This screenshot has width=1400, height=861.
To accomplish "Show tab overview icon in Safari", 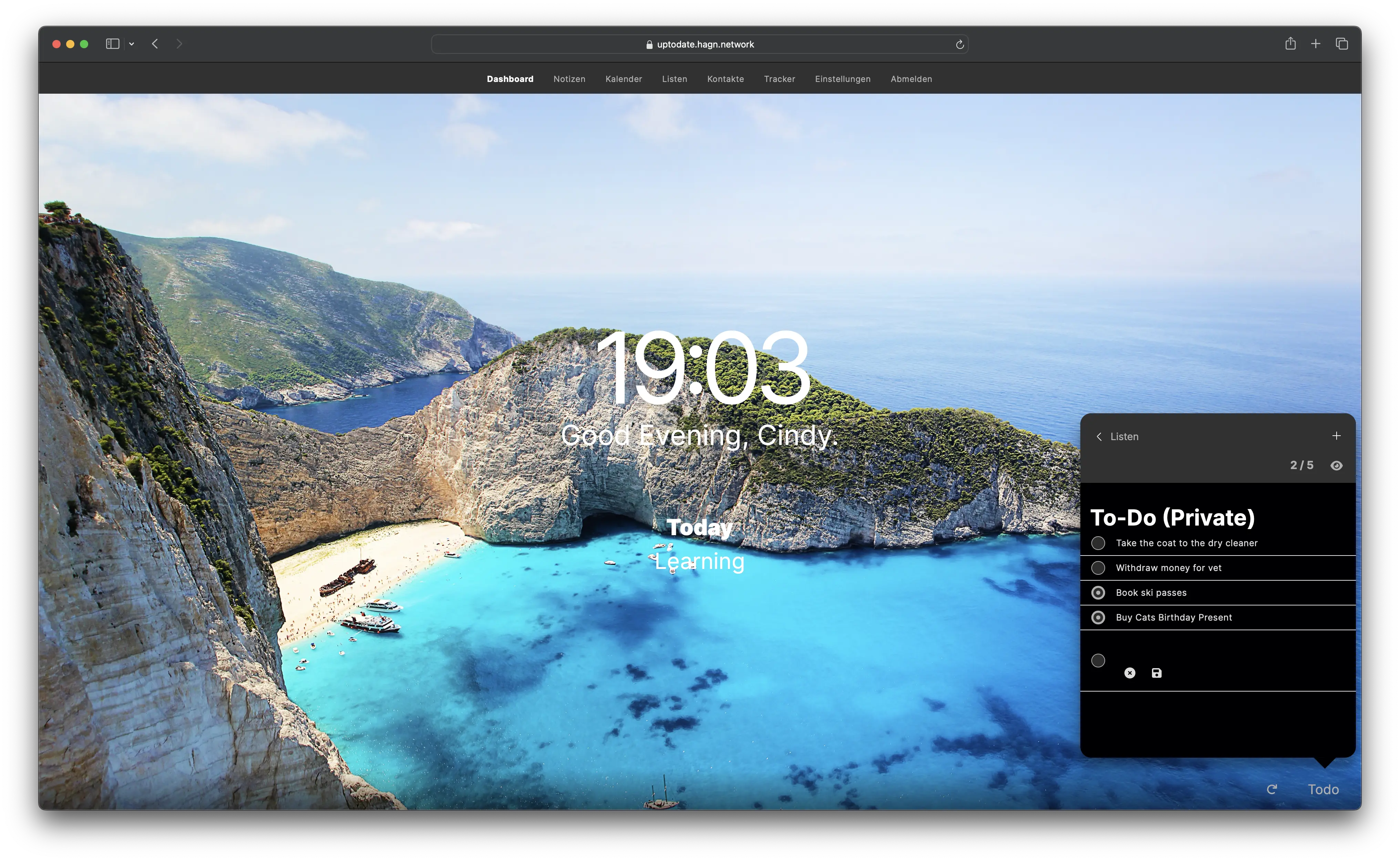I will pyautogui.click(x=1341, y=44).
